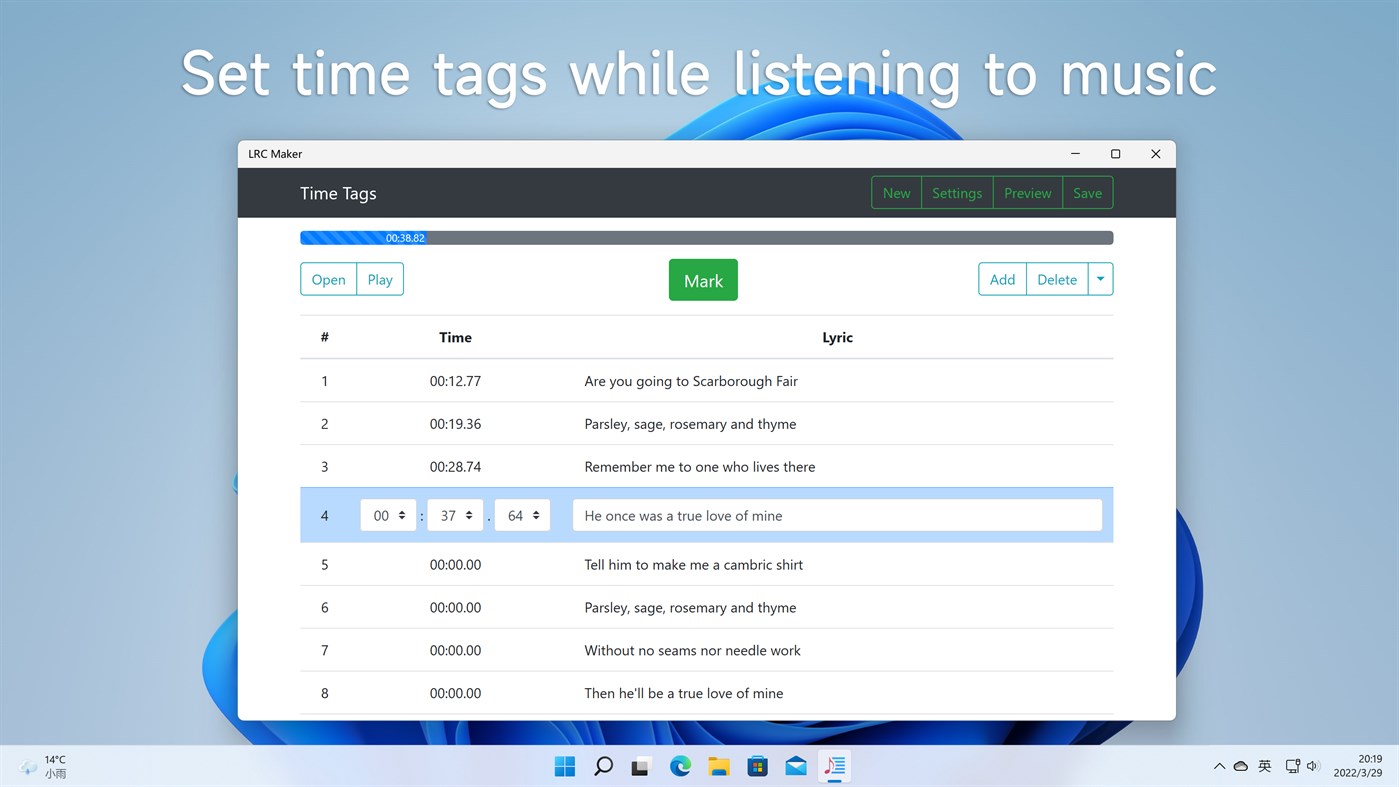This screenshot has height=787, width=1399.
Task: Open the dropdown arrow beside Delete
Action: click(1100, 279)
